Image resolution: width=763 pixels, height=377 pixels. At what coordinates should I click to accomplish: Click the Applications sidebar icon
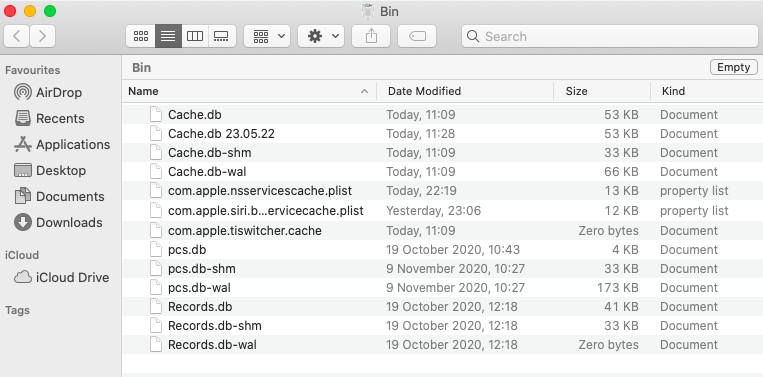(23, 144)
